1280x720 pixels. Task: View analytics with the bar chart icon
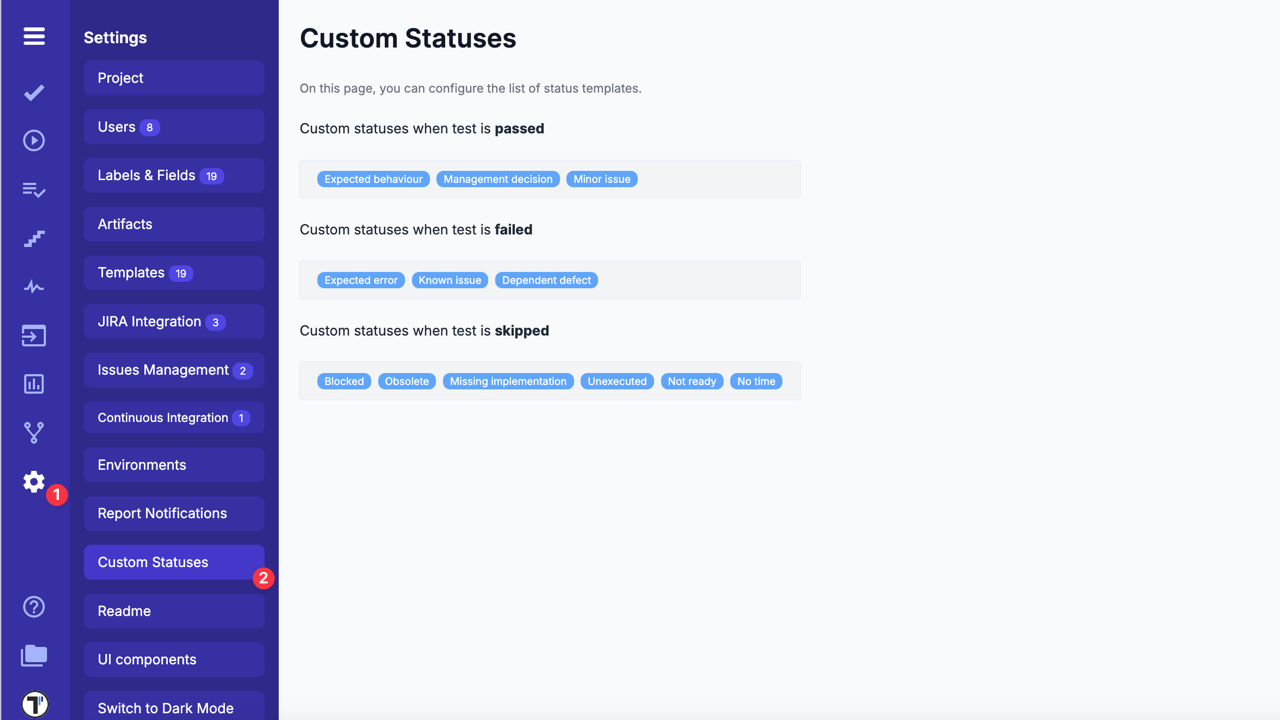click(x=34, y=383)
